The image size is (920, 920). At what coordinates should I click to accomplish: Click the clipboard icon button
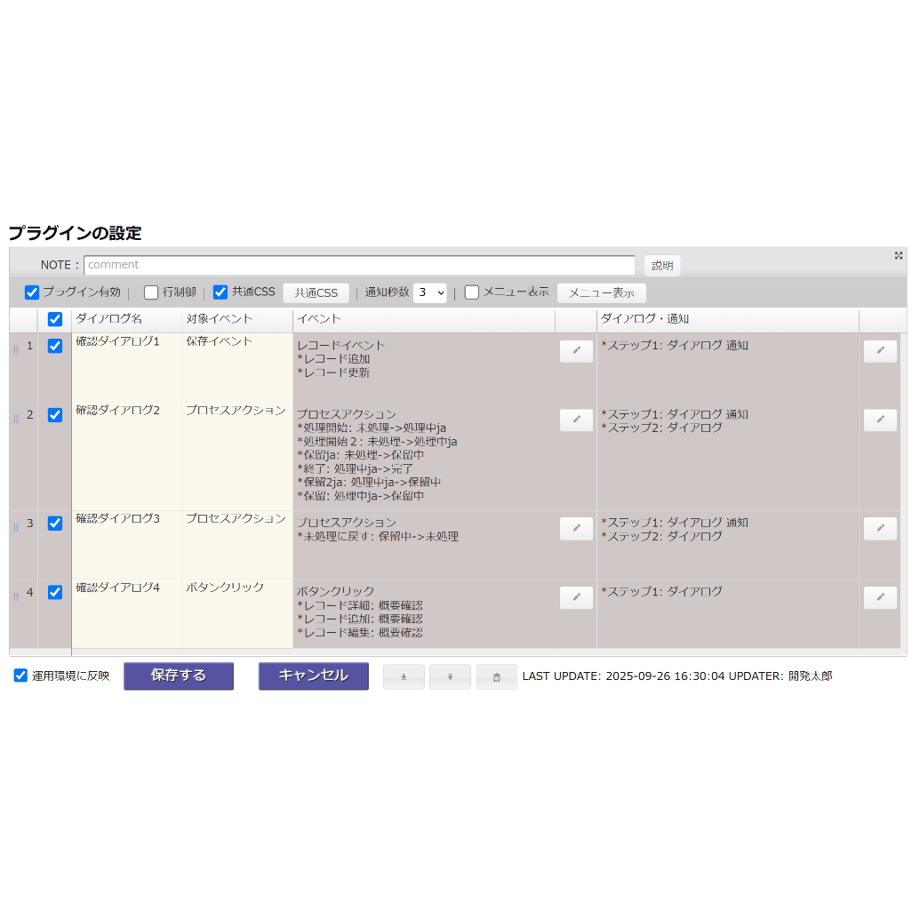496,677
